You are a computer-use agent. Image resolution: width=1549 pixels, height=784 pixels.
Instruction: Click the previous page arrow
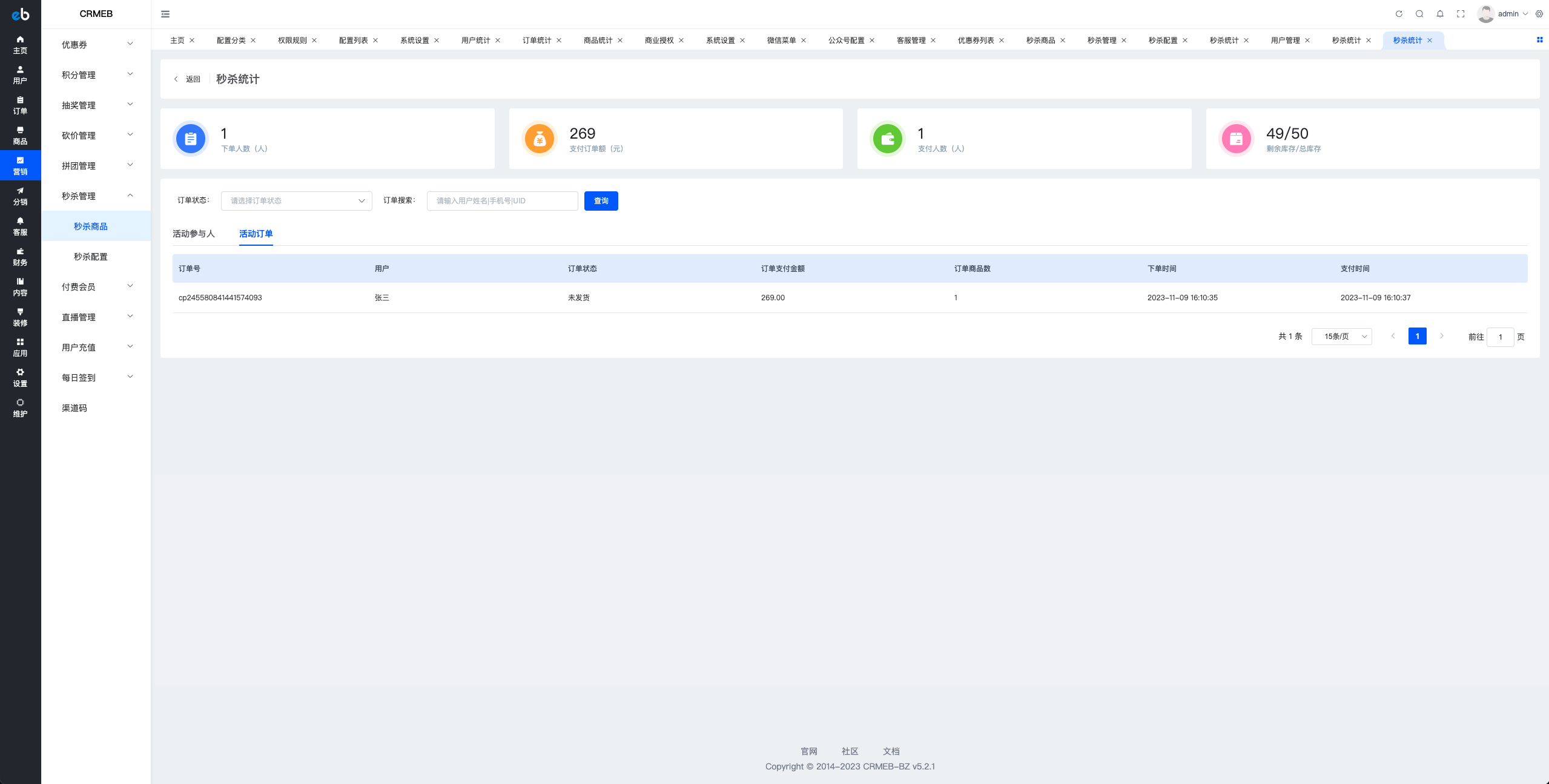1393,336
